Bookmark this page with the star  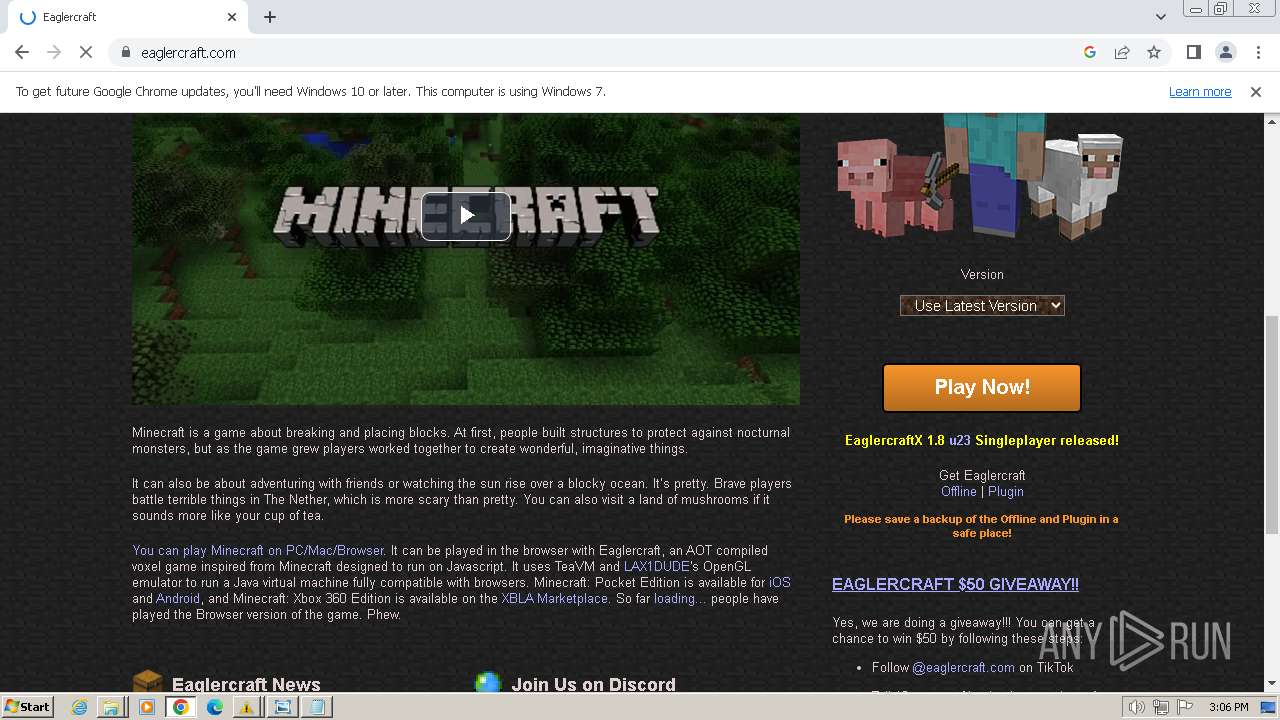[x=1154, y=52]
